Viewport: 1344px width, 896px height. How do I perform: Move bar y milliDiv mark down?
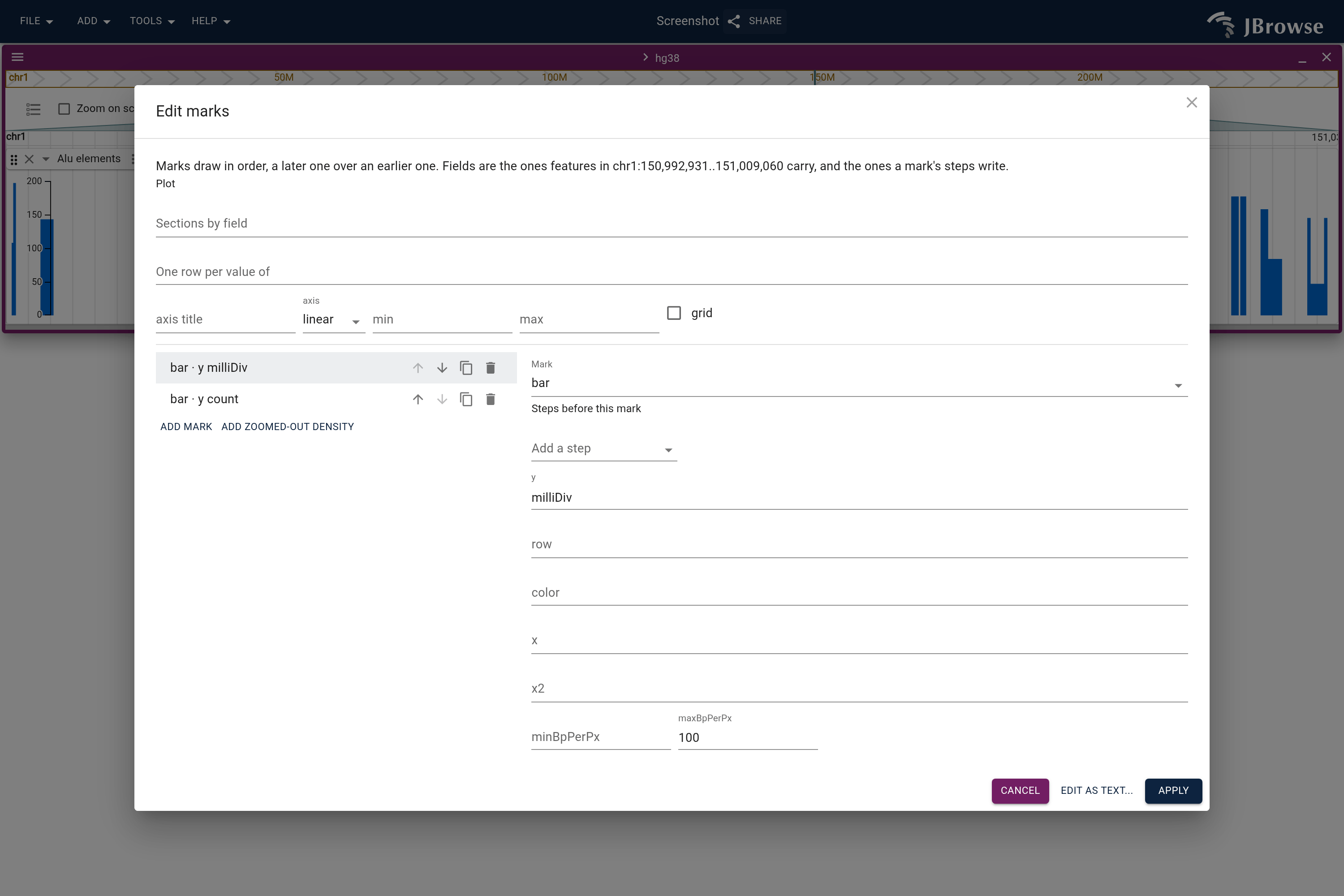coord(442,368)
